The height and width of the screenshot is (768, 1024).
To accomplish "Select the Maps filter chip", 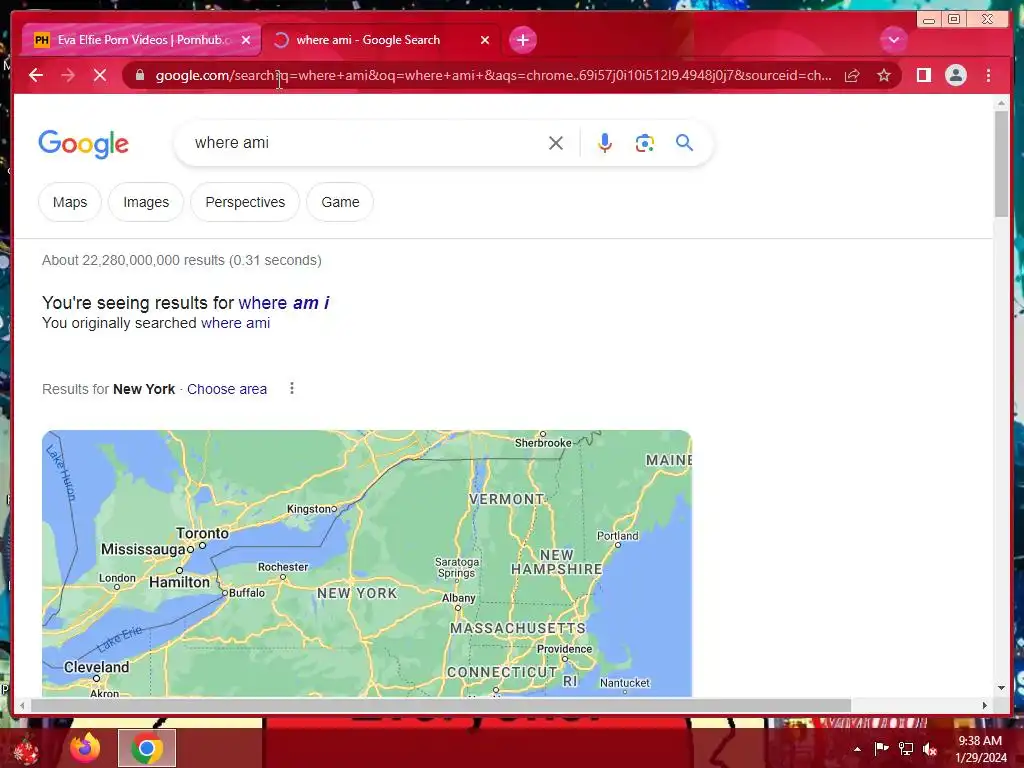I will tap(70, 202).
